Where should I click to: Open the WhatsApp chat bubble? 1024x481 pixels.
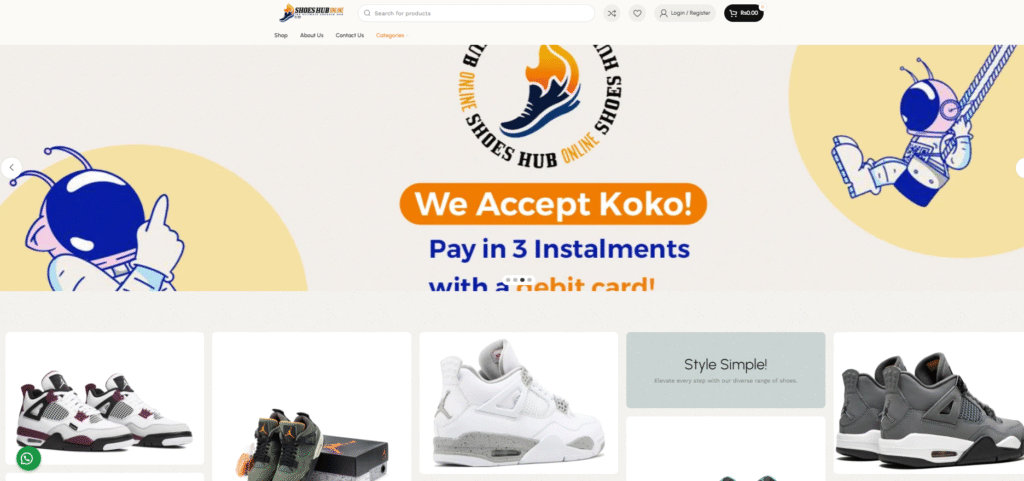[29, 458]
